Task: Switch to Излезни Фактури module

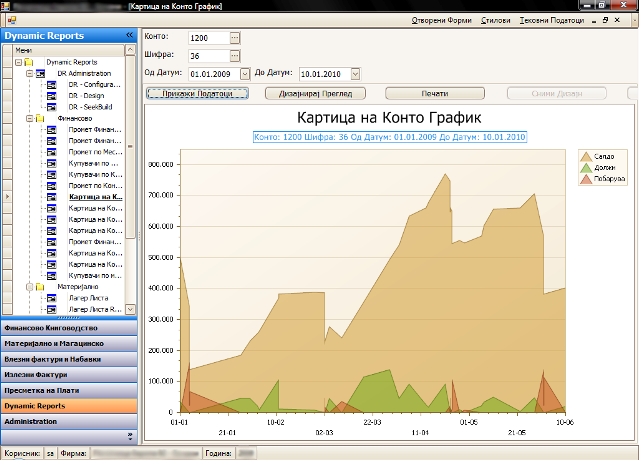Action: click(69, 375)
